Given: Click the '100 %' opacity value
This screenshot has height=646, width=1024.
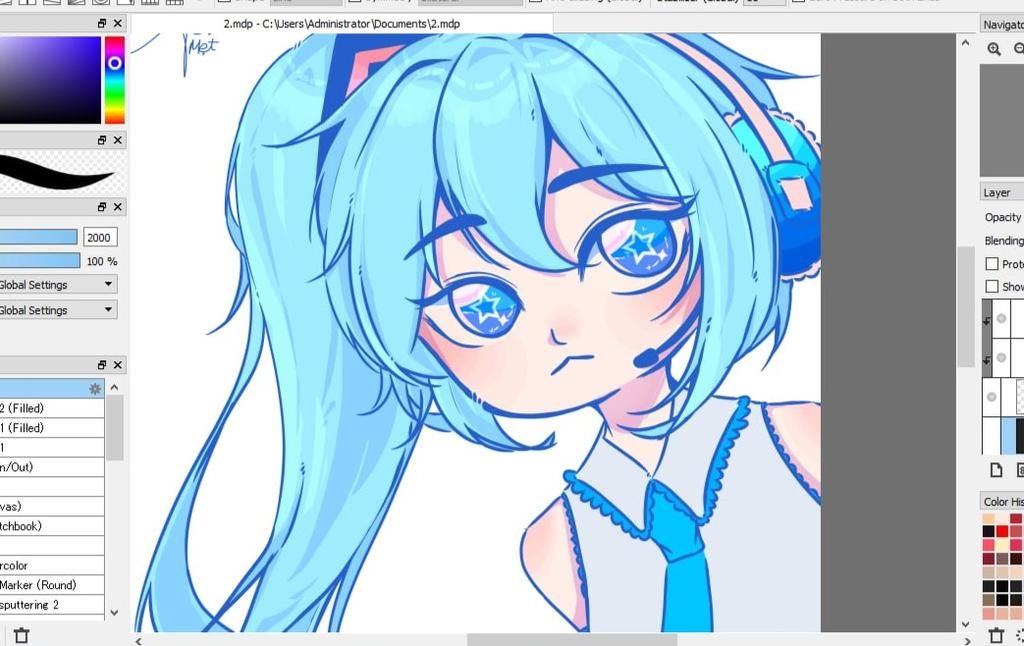Looking at the screenshot, I should (102, 261).
